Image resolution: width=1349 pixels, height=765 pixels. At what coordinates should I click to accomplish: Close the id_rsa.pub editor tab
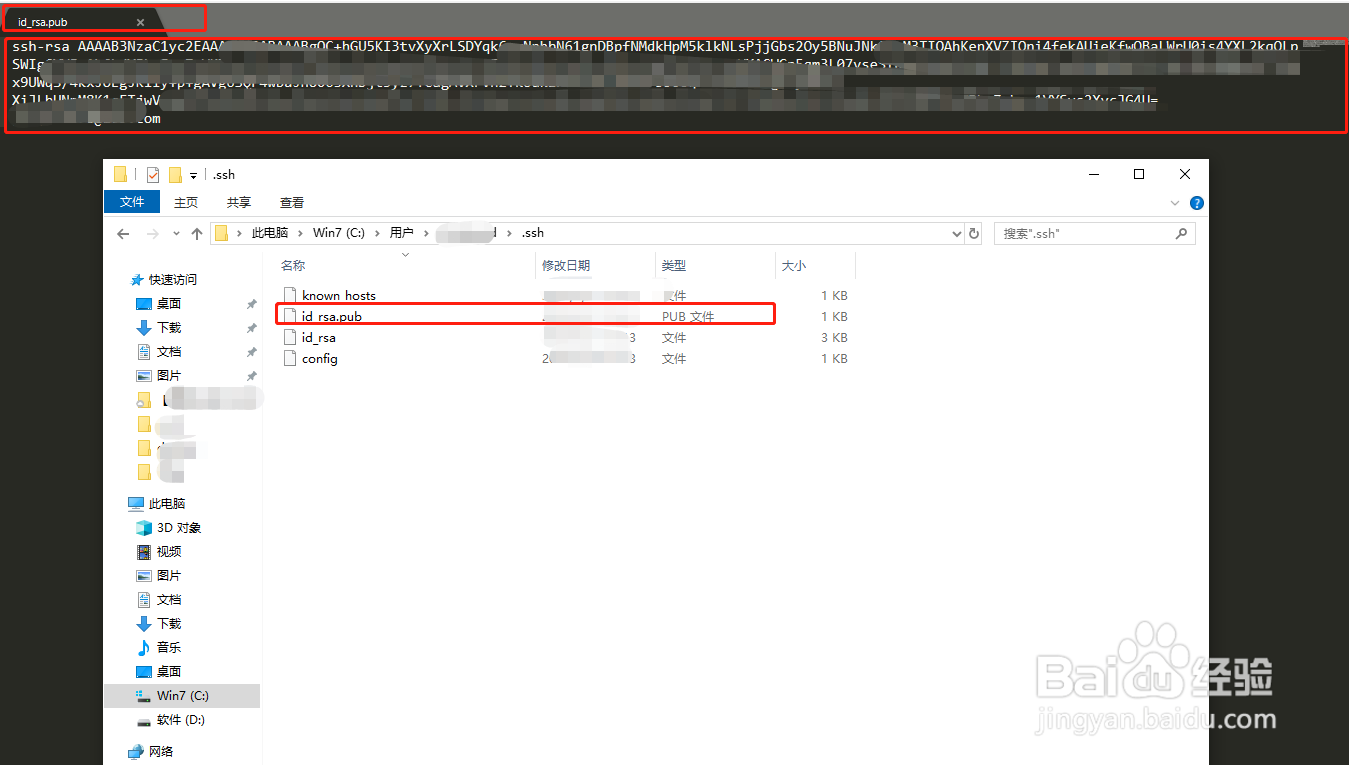pyautogui.click(x=140, y=22)
